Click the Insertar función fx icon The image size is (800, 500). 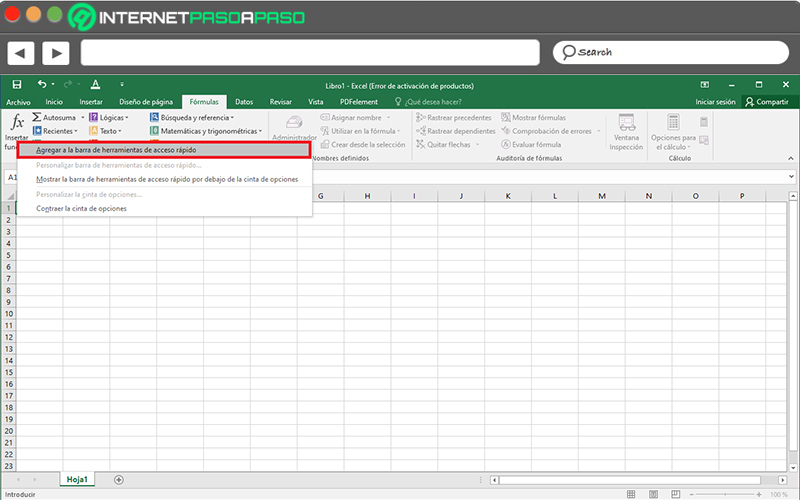(17, 122)
